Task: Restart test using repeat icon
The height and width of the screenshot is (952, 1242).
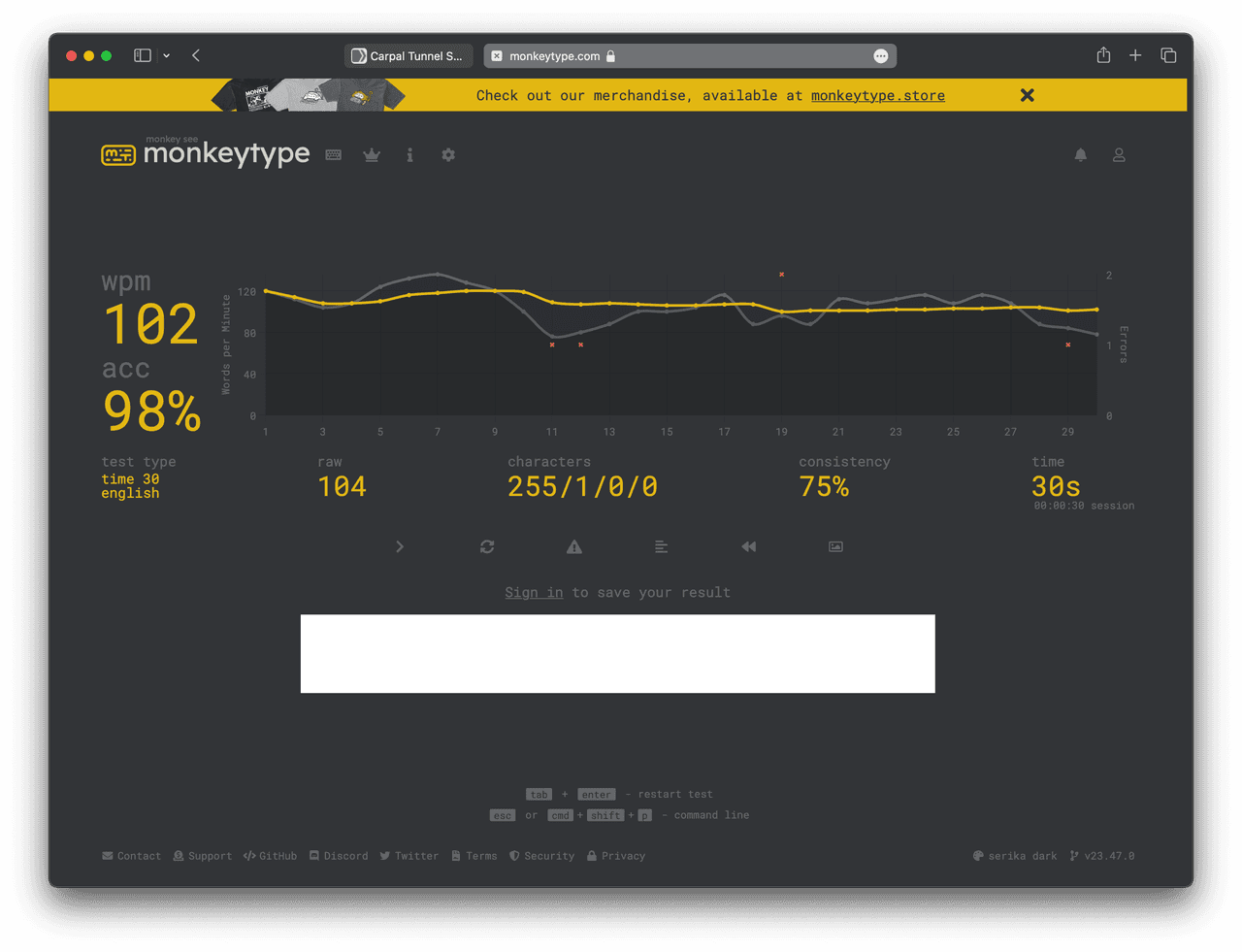Action: click(x=487, y=547)
